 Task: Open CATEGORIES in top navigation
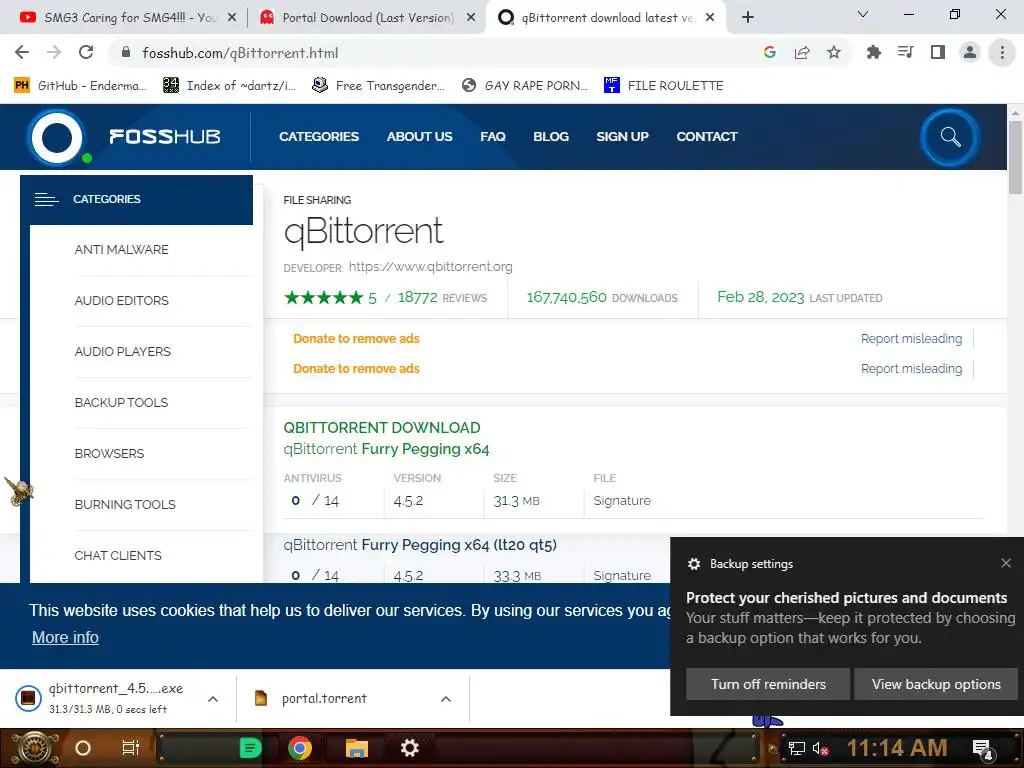(319, 136)
